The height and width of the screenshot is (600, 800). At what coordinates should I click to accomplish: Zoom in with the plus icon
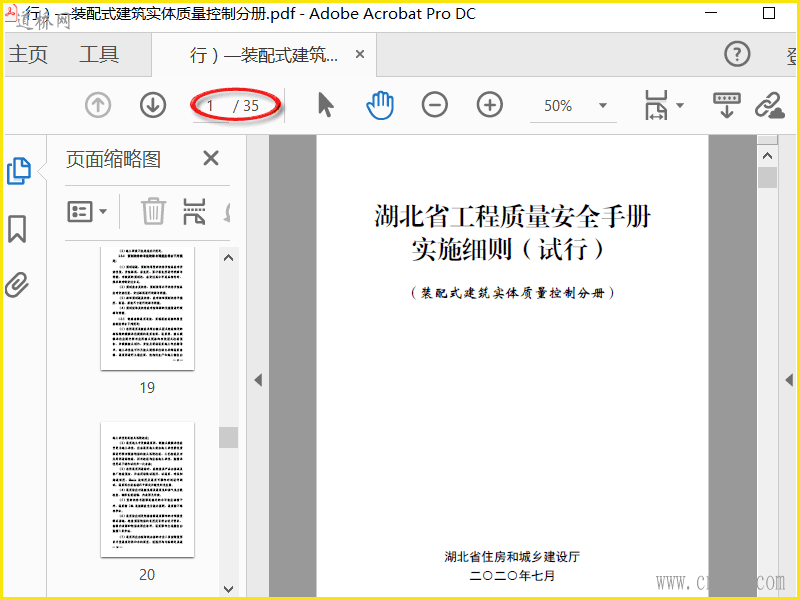tap(489, 105)
